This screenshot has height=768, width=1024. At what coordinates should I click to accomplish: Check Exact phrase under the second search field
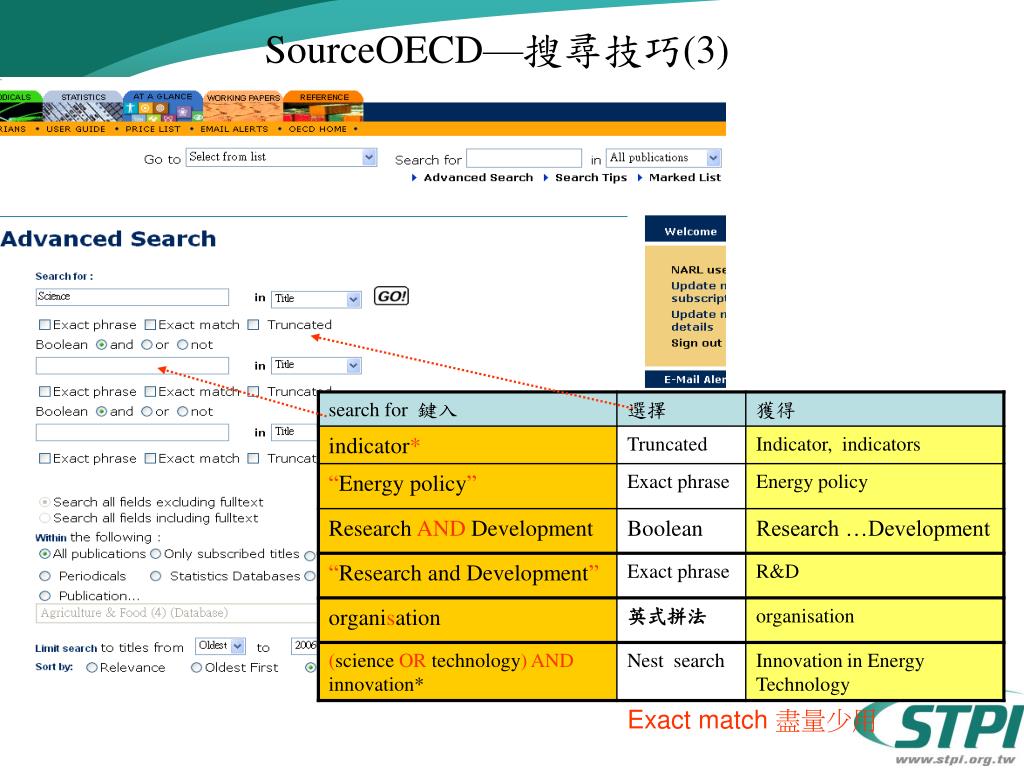coord(44,391)
